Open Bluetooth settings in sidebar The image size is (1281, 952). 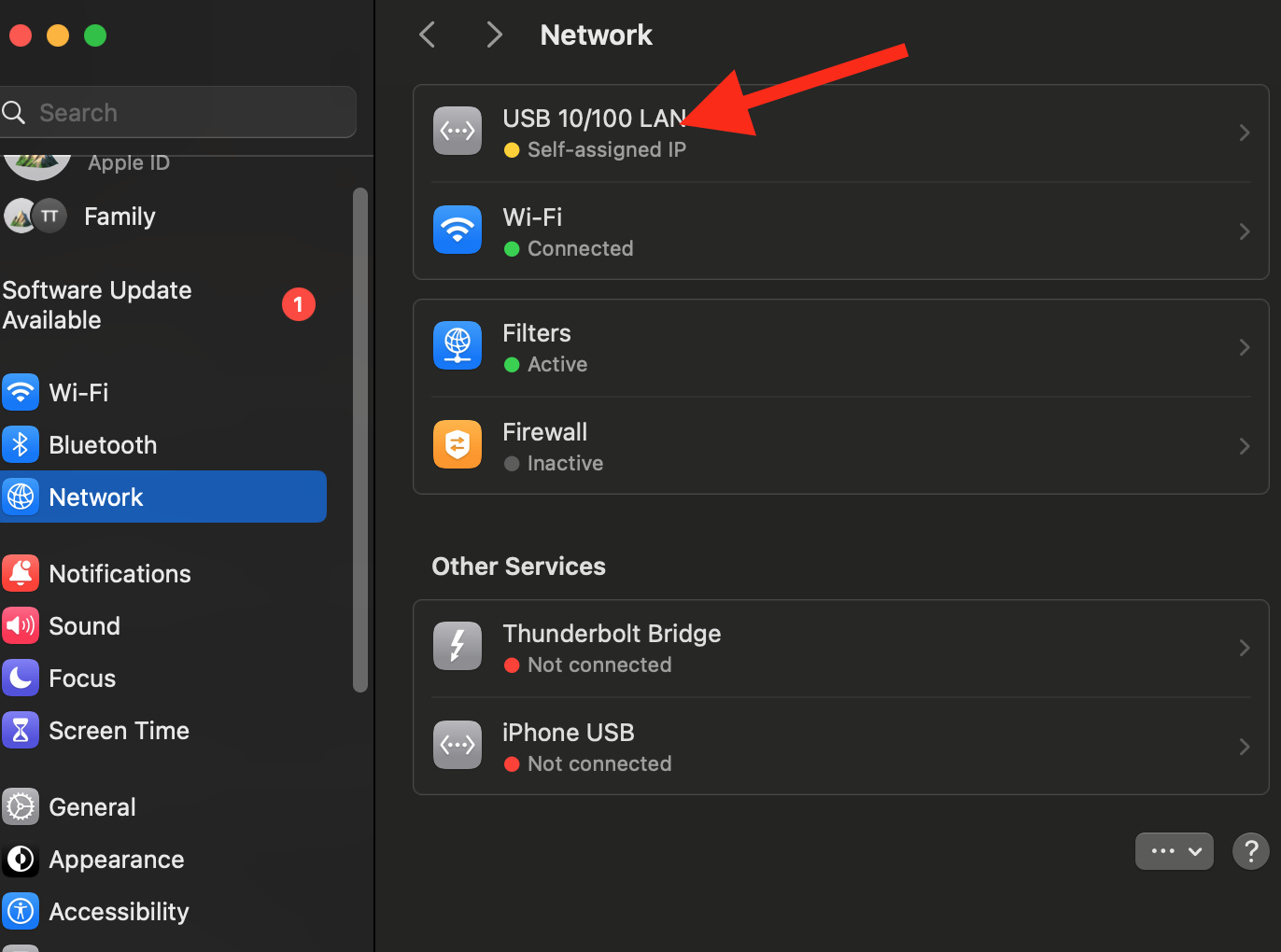point(163,444)
